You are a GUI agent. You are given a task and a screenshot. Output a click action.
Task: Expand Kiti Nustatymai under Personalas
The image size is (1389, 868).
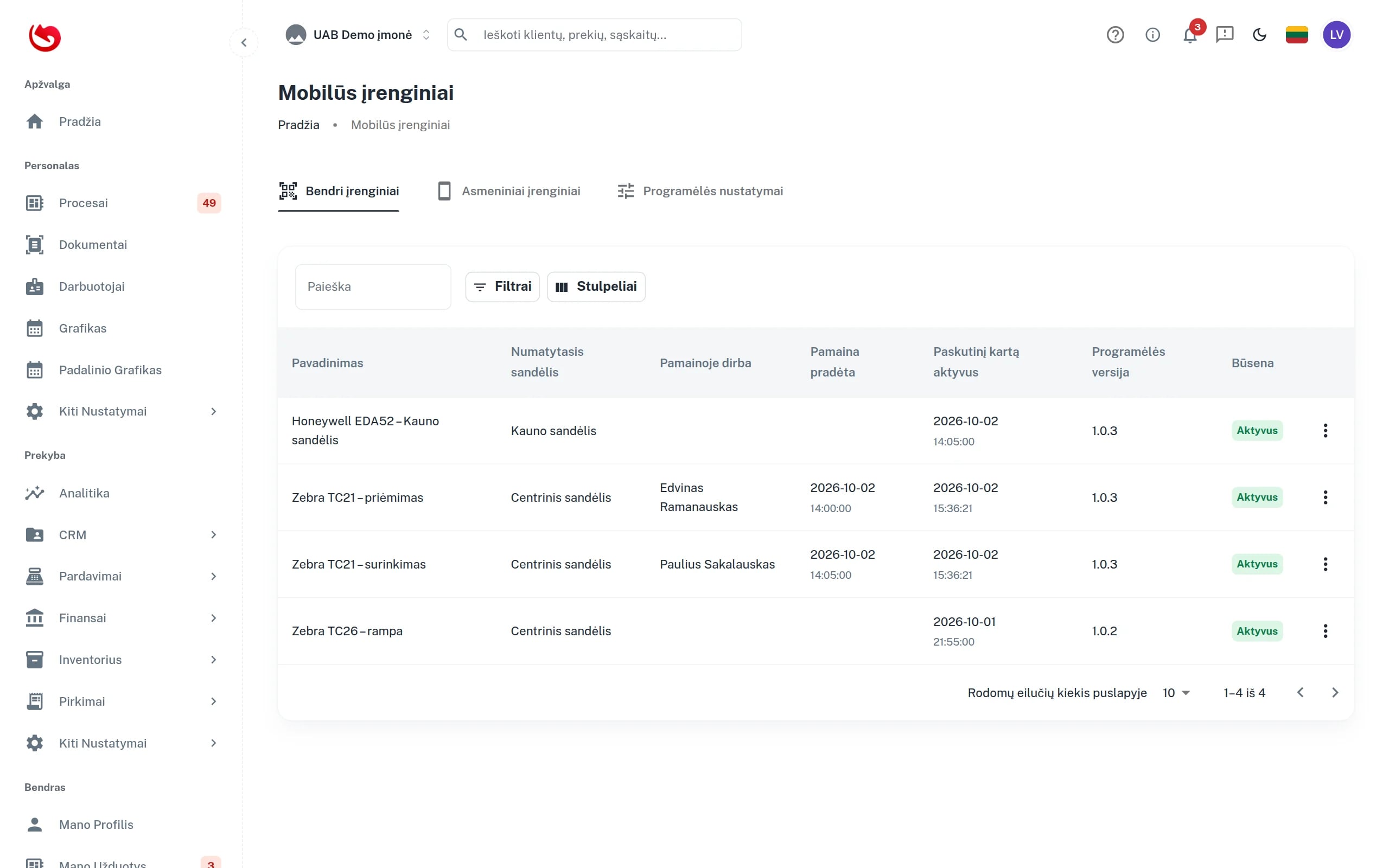click(122, 412)
